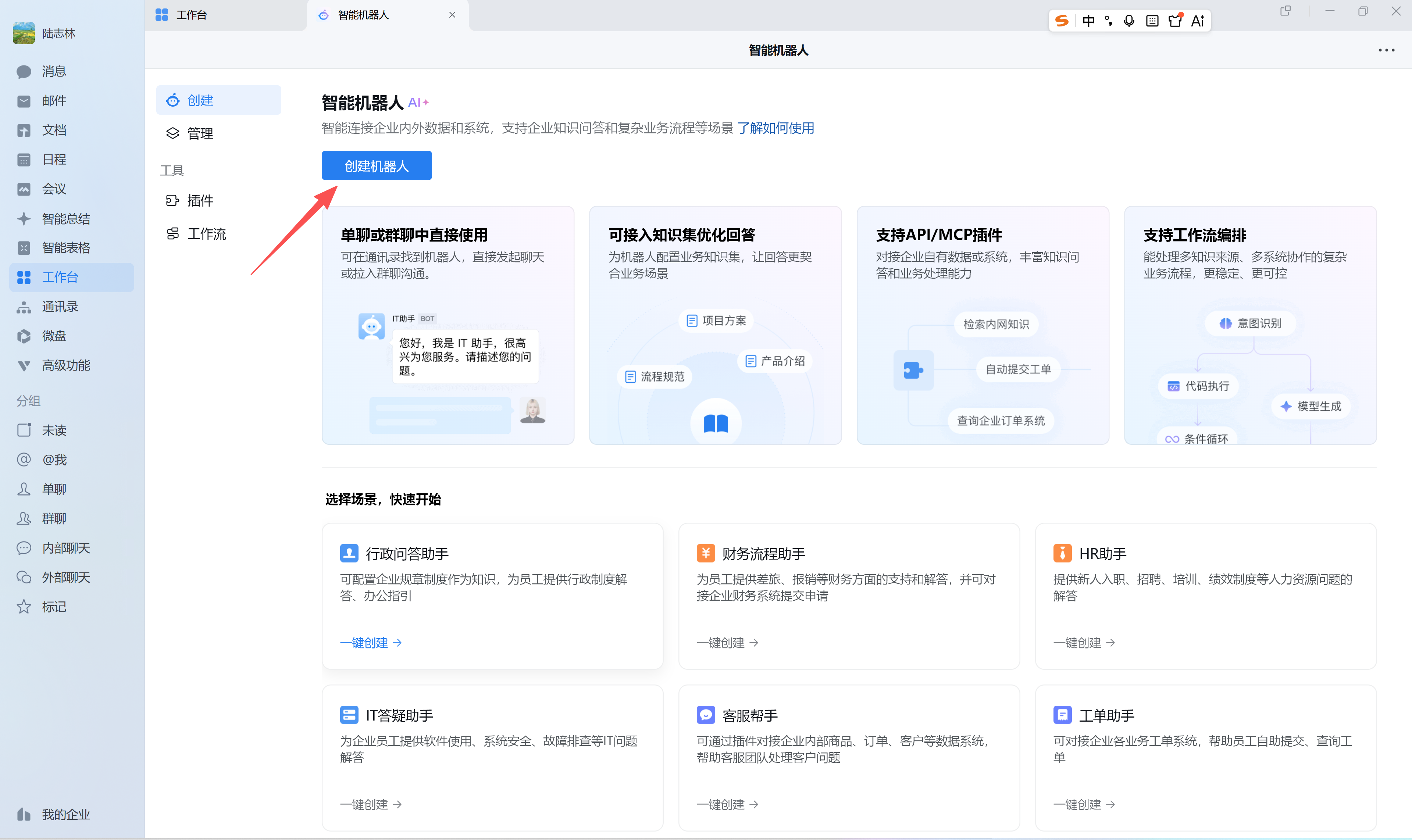
Task: Click the 创建机器人 button
Action: click(377, 166)
